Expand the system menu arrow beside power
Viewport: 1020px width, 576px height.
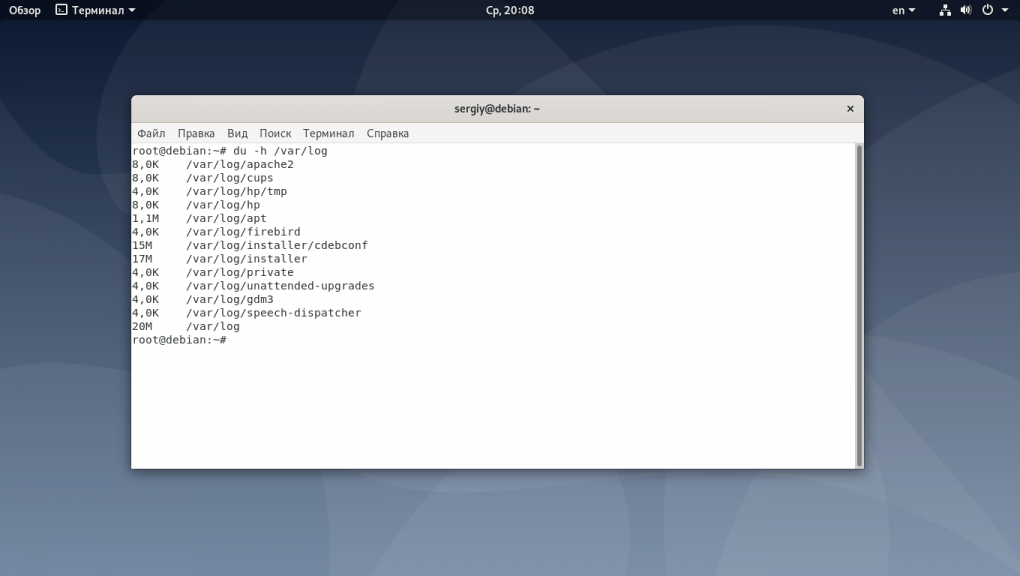pyautogui.click(x=1004, y=11)
